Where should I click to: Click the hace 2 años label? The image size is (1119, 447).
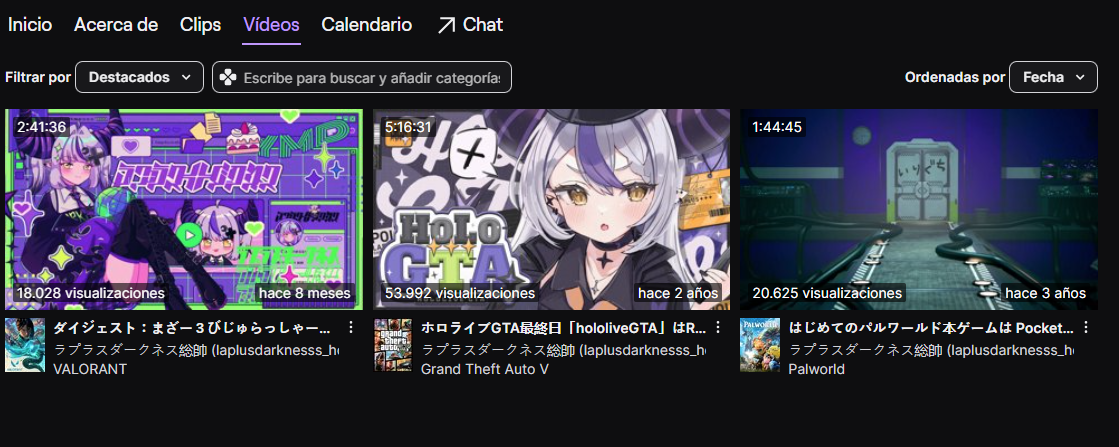click(x=678, y=293)
